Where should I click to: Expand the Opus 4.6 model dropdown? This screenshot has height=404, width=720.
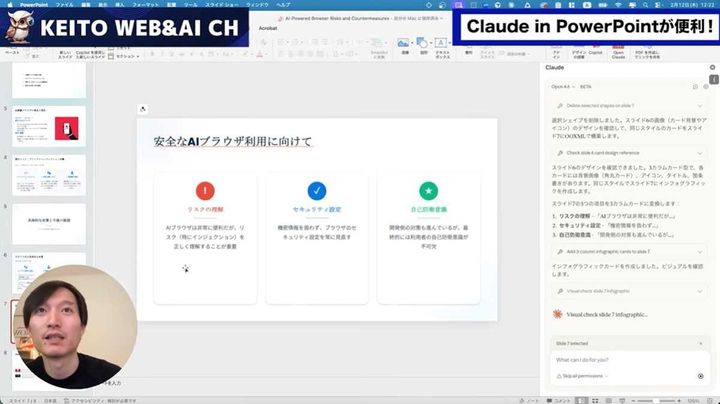click(563, 87)
